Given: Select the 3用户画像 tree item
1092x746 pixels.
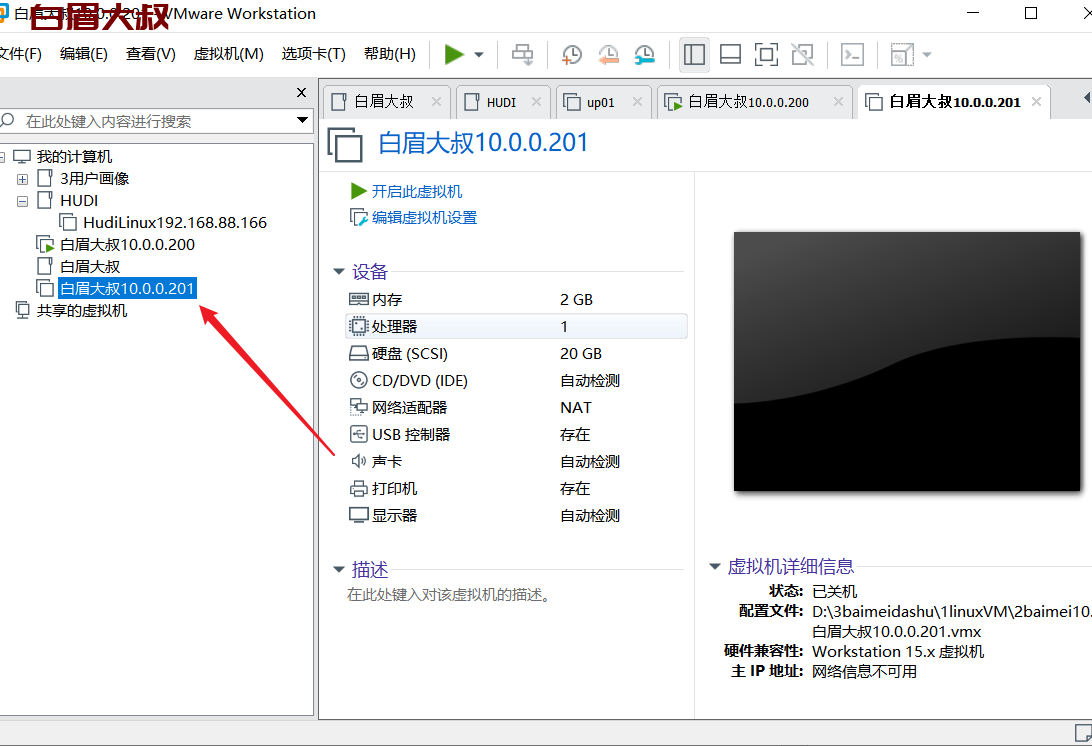Looking at the screenshot, I should pyautogui.click(x=94, y=179).
